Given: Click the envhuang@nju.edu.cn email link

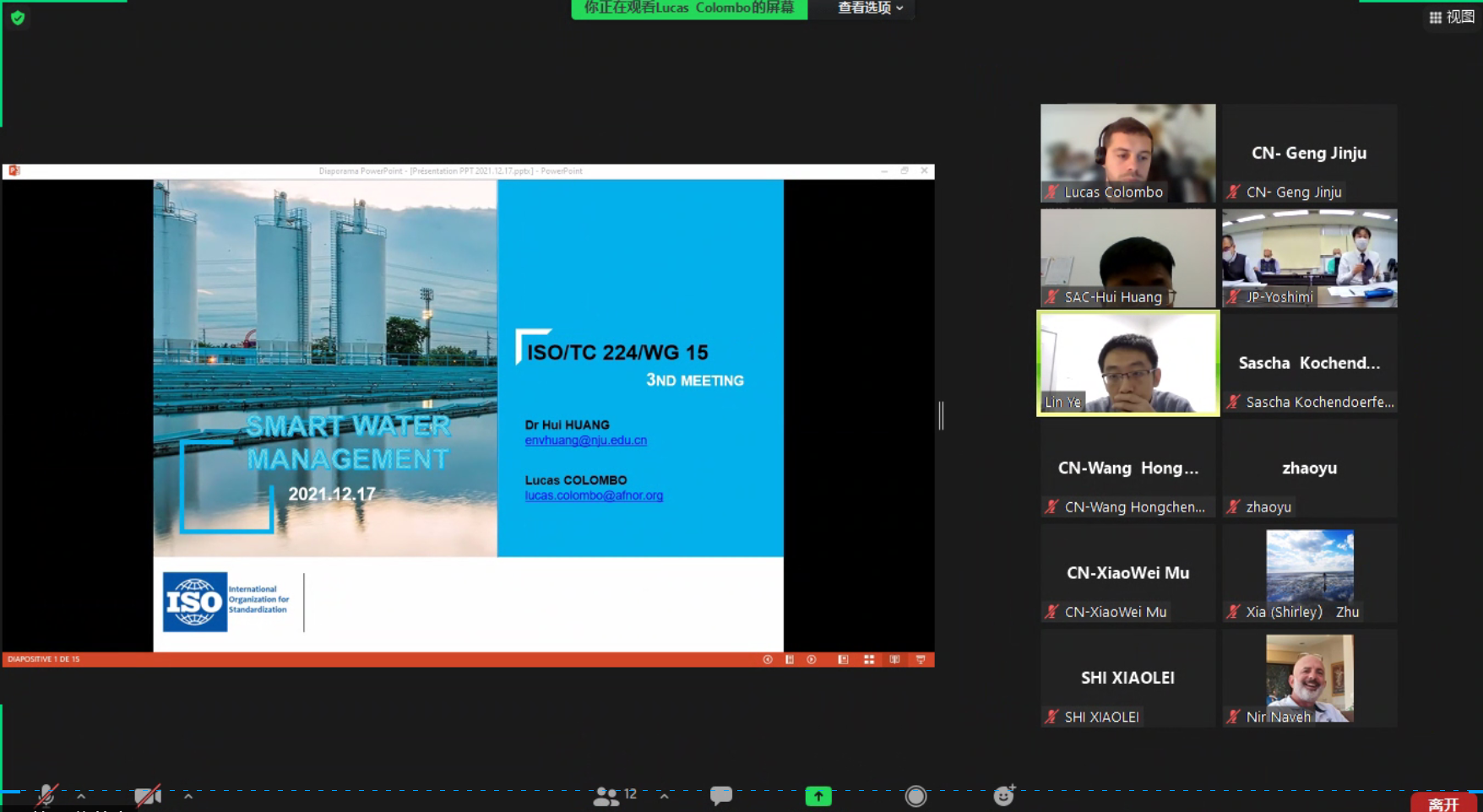Looking at the screenshot, I should tap(585, 441).
